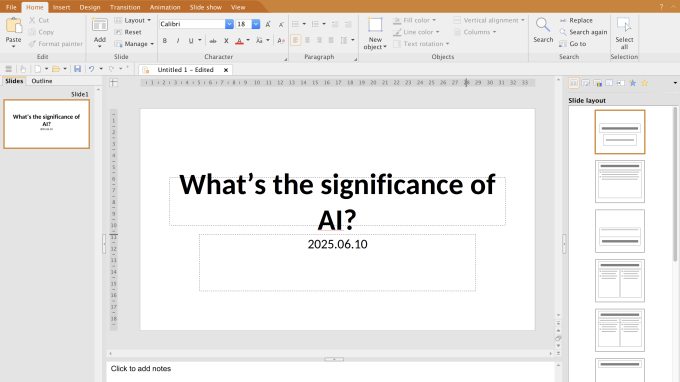Open the font size 18 dropdown
This screenshot has width=680, height=382.
tap(256, 24)
